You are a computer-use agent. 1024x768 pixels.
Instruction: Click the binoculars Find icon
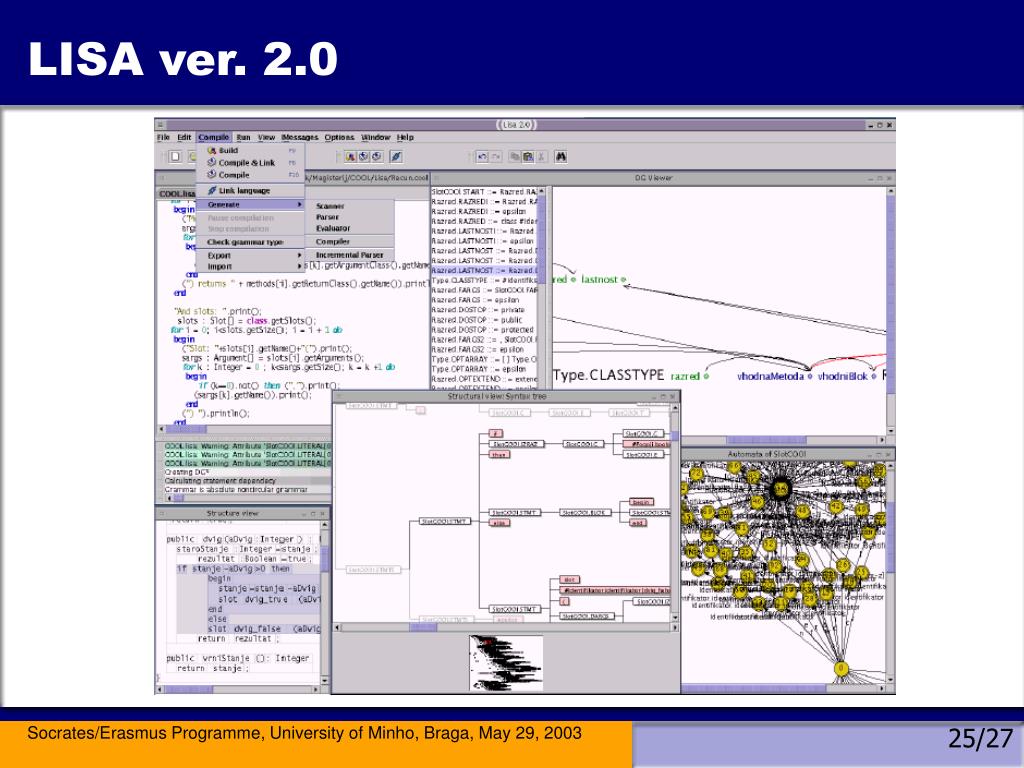click(x=560, y=156)
